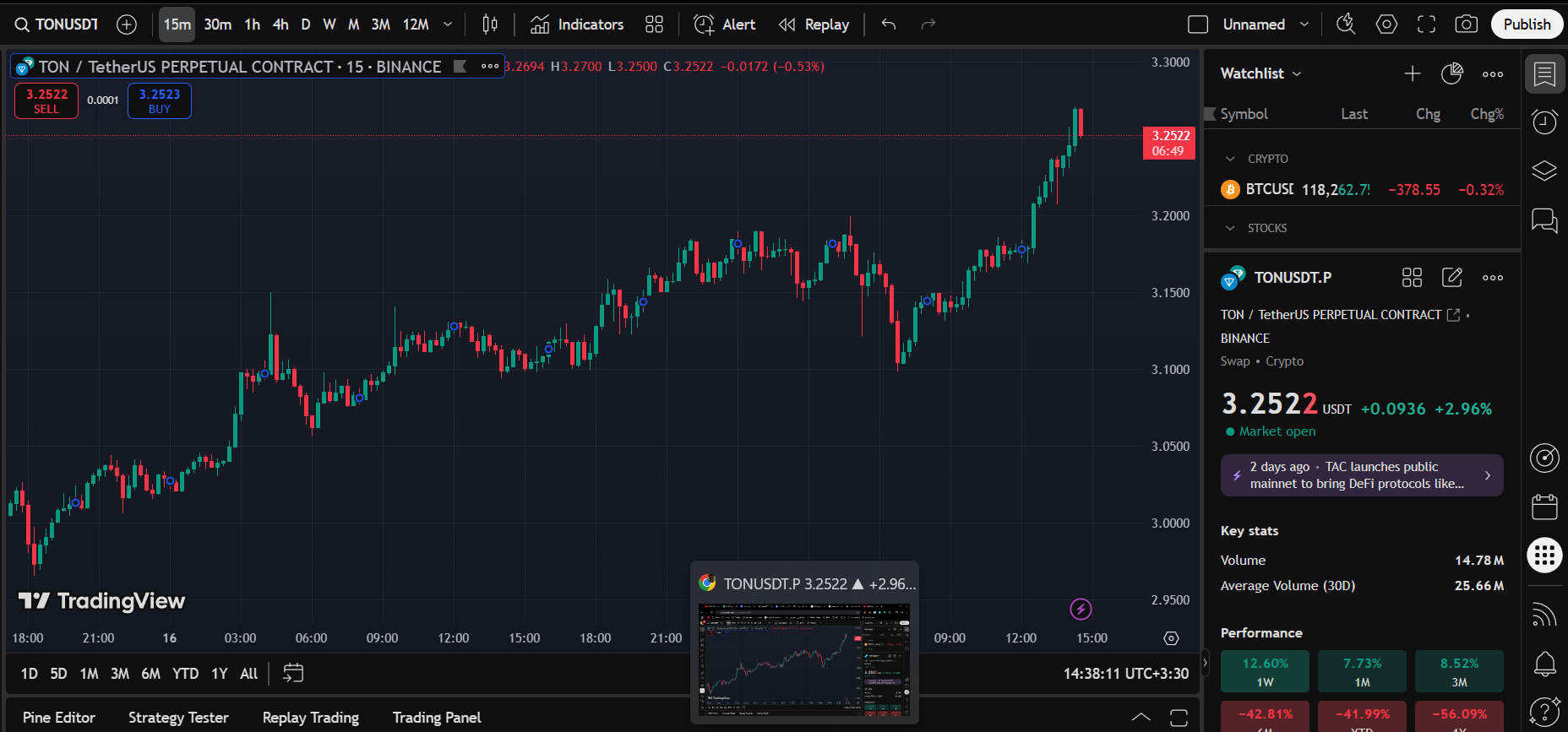Open quick search lightning icon
The image size is (1568, 732).
1346,24
